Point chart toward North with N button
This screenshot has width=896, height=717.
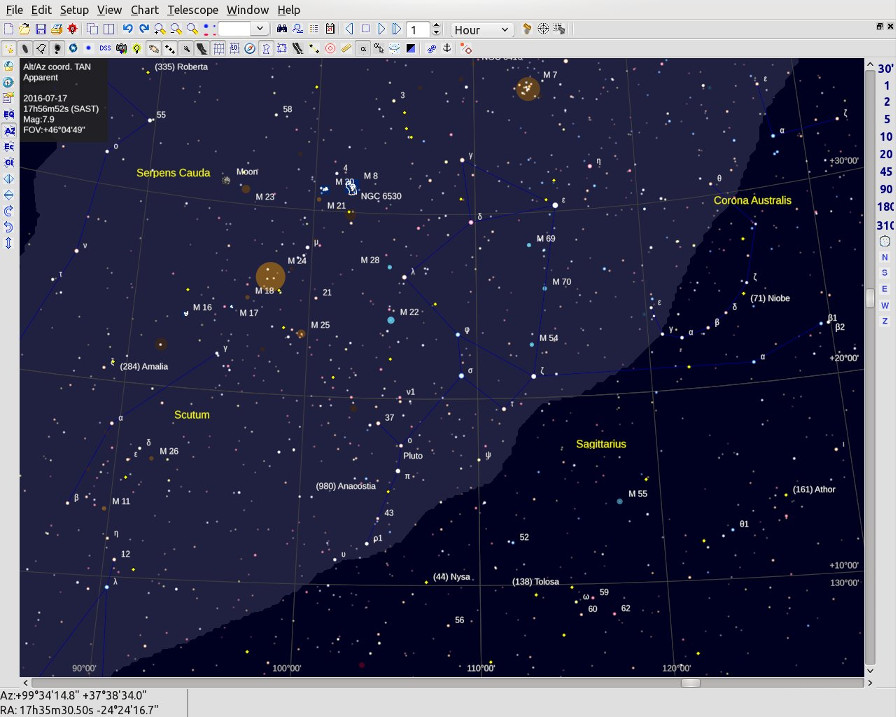(x=885, y=257)
